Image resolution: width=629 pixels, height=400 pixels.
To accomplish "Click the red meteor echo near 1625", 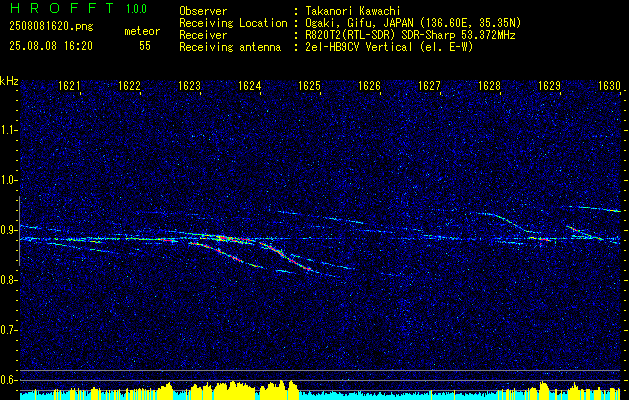I will point(287,257).
